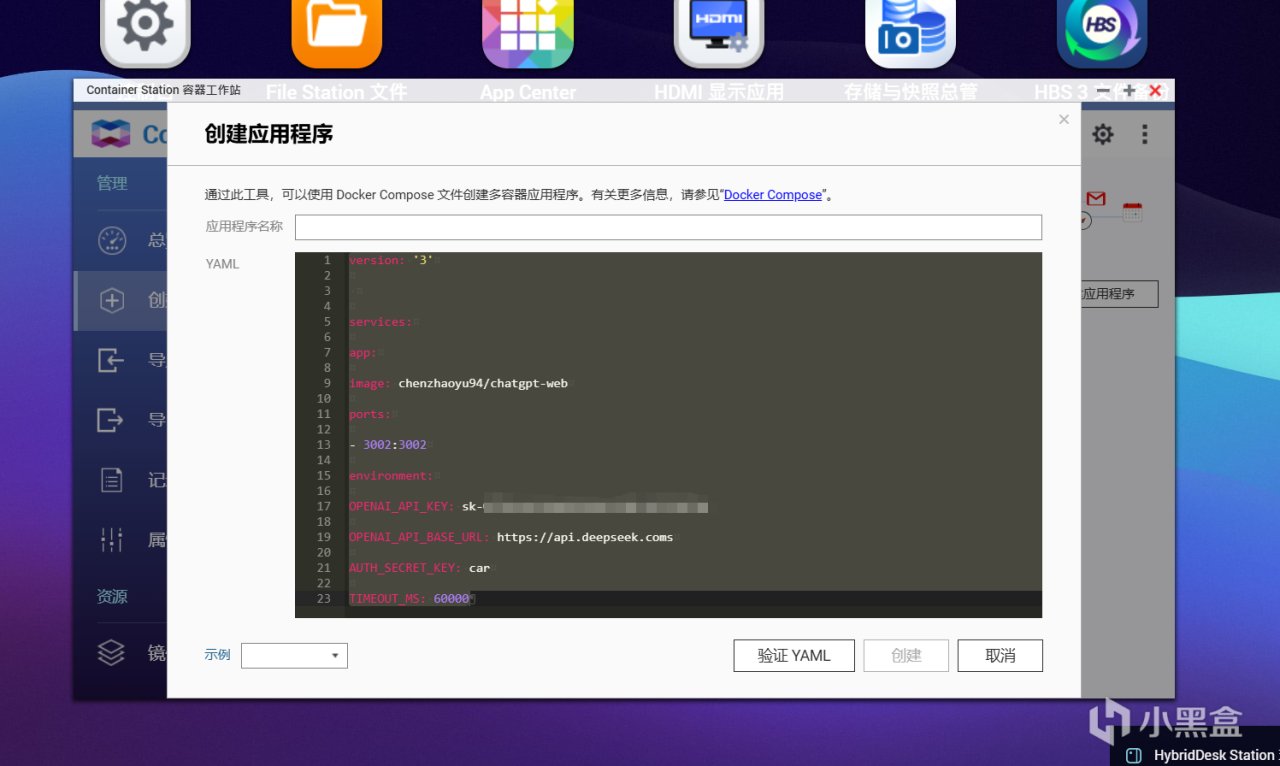The image size is (1280, 766).
Task: Click the disabled Create button
Action: (x=906, y=656)
